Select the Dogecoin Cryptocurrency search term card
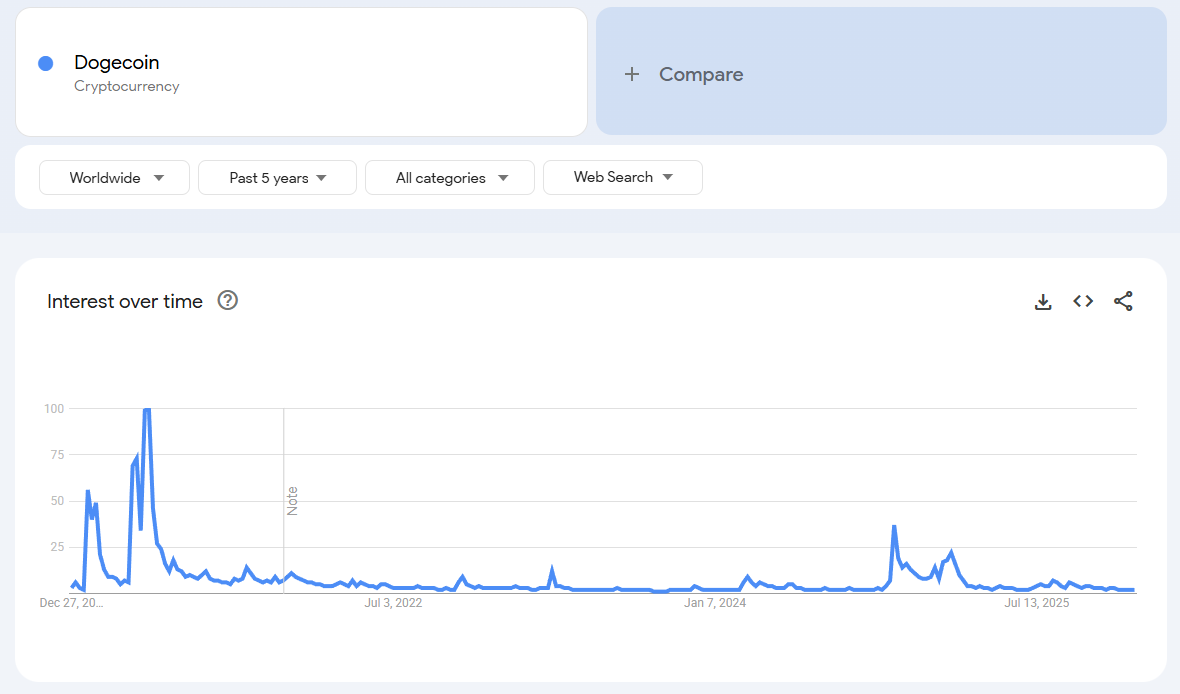This screenshot has width=1180, height=694. pyautogui.click(x=300, y=71)
